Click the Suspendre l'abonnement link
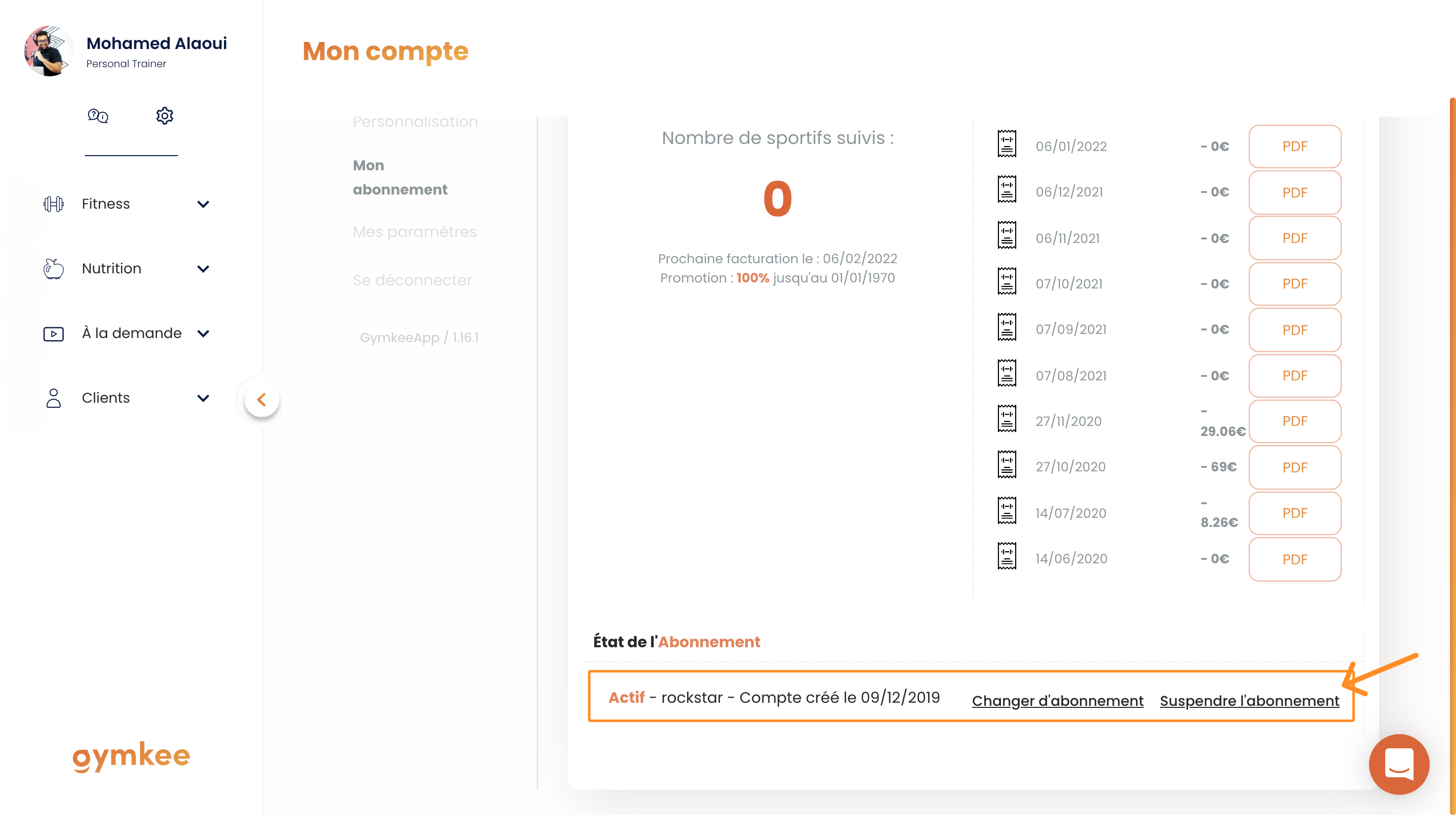This screenshot has width=1456, height=815. coord(1249,701)
